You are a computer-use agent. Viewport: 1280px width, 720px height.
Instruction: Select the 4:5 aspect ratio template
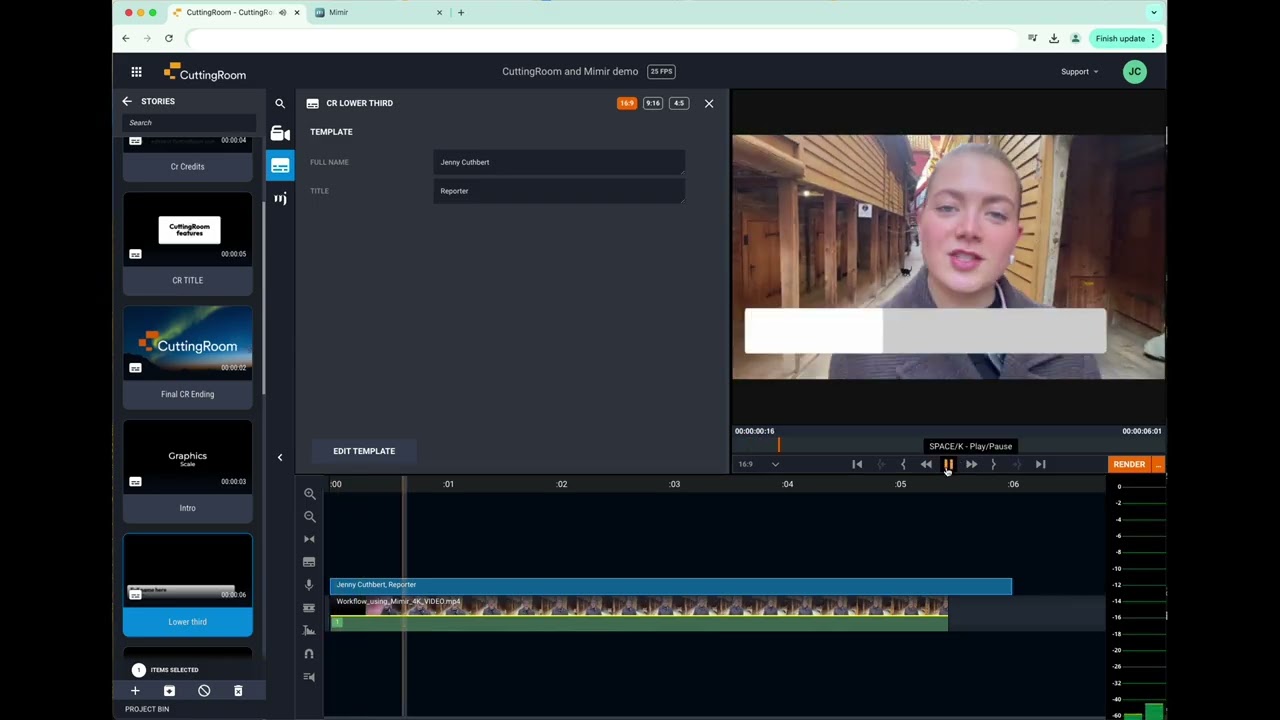pyautogui.click(x=679, y=103)
